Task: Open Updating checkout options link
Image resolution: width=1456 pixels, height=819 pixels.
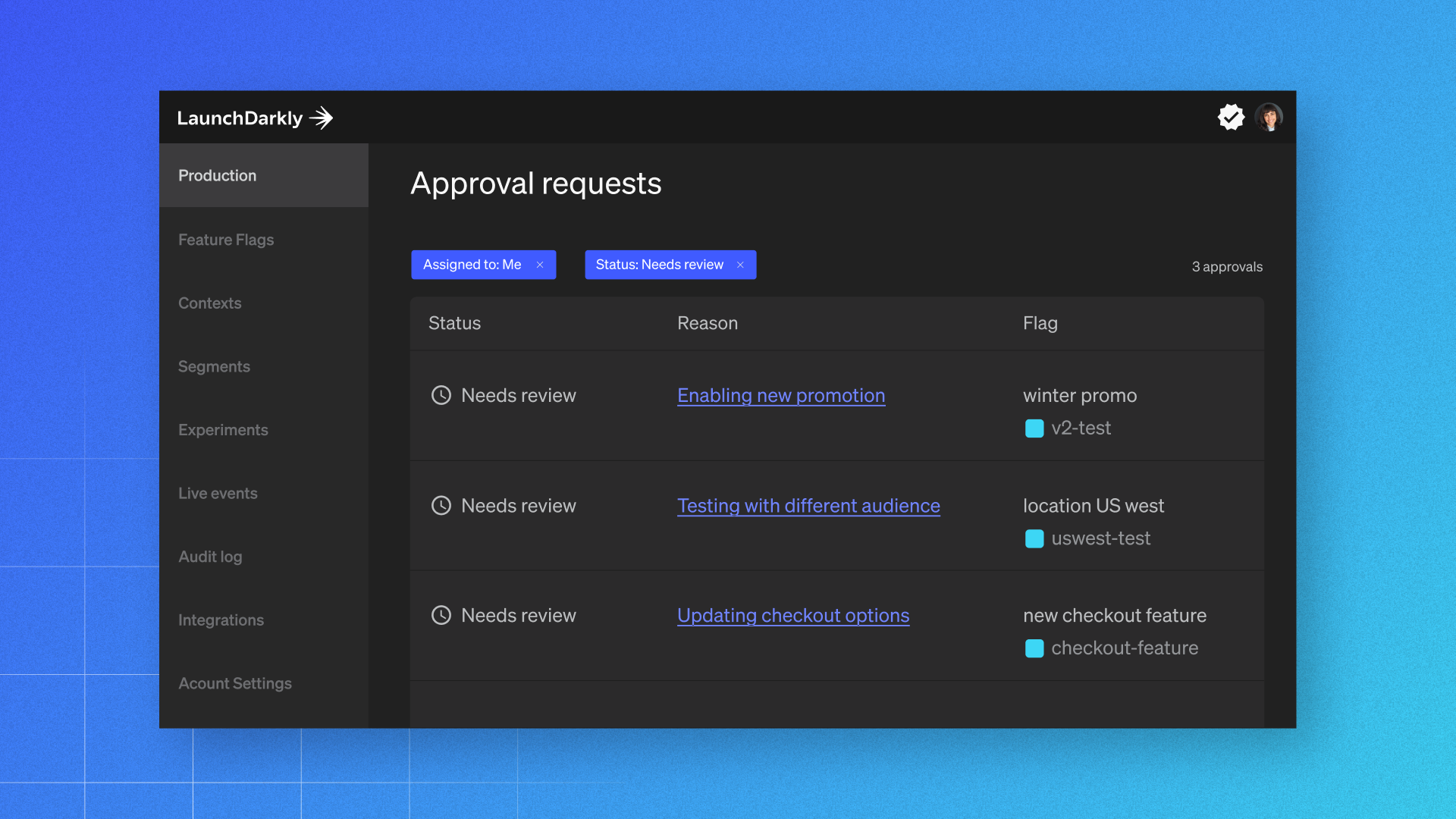Action: pos(793,615)
